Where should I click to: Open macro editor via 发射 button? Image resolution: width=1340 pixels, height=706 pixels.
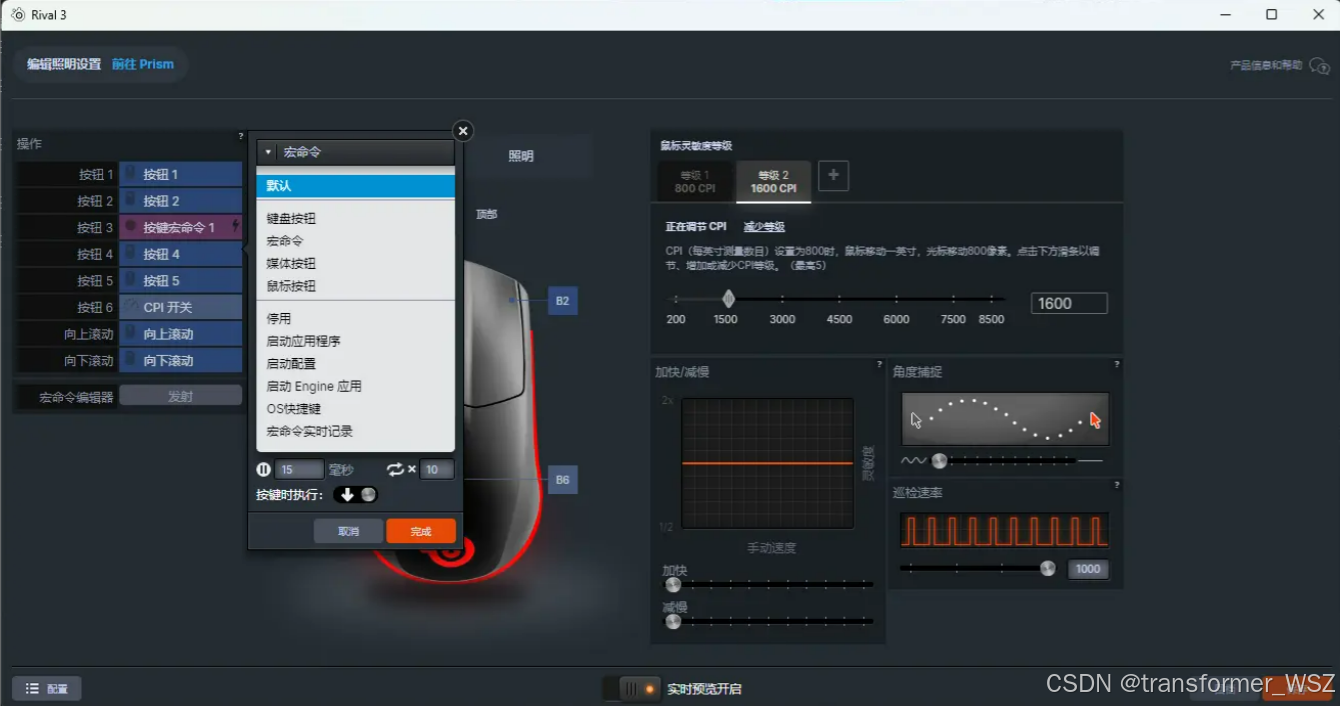(x=181, y=396)
